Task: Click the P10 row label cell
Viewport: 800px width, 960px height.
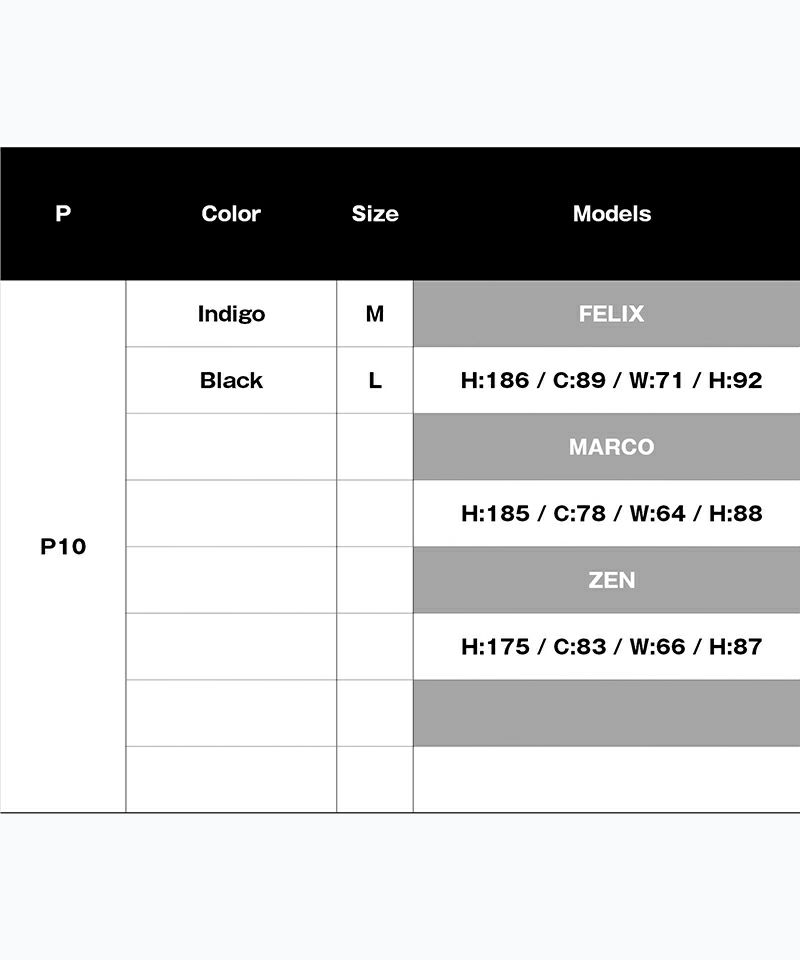Action: pos(63,547)
